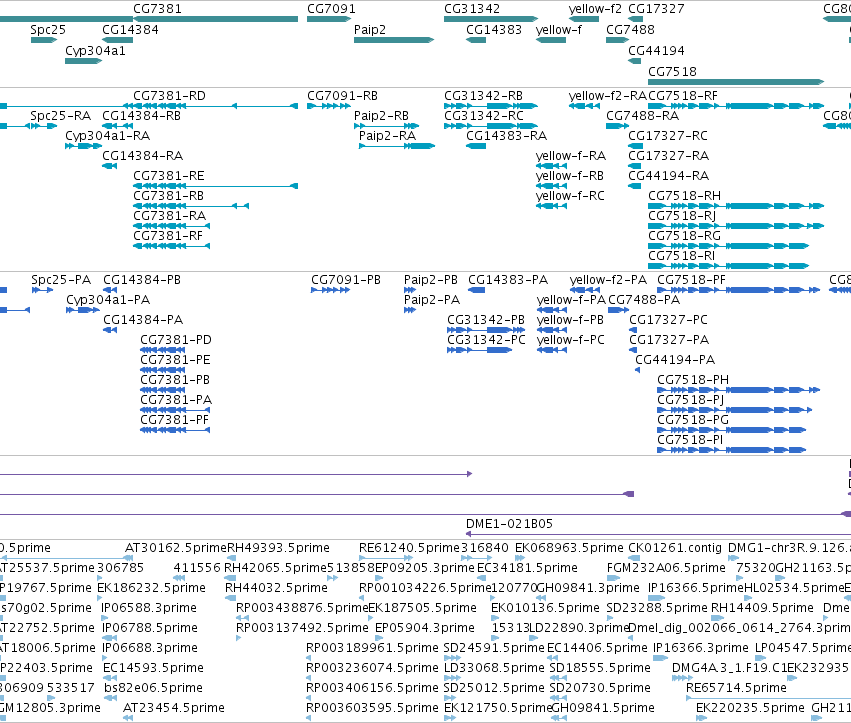Click protein CG7518-PI label
The width and height of the screenshot is (851, 723).
coord(690,440)
